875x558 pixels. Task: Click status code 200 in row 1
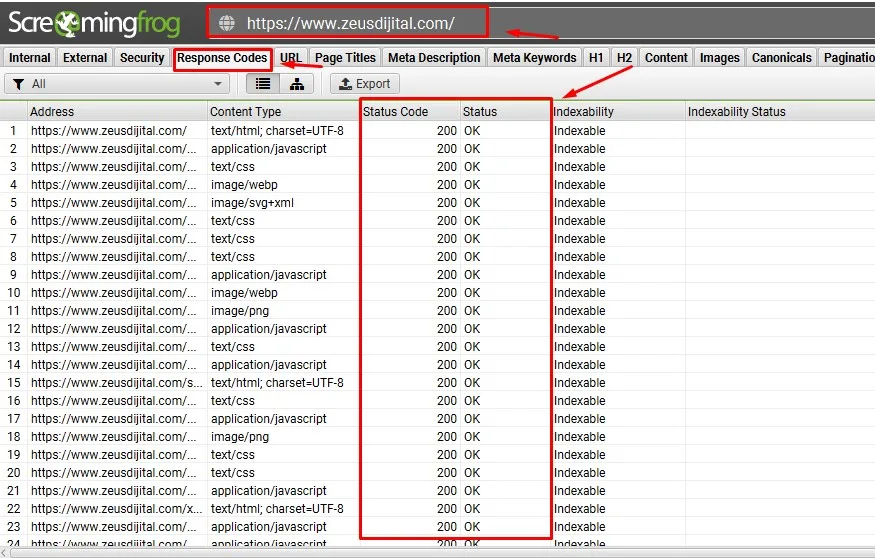(x=446, y=131)
